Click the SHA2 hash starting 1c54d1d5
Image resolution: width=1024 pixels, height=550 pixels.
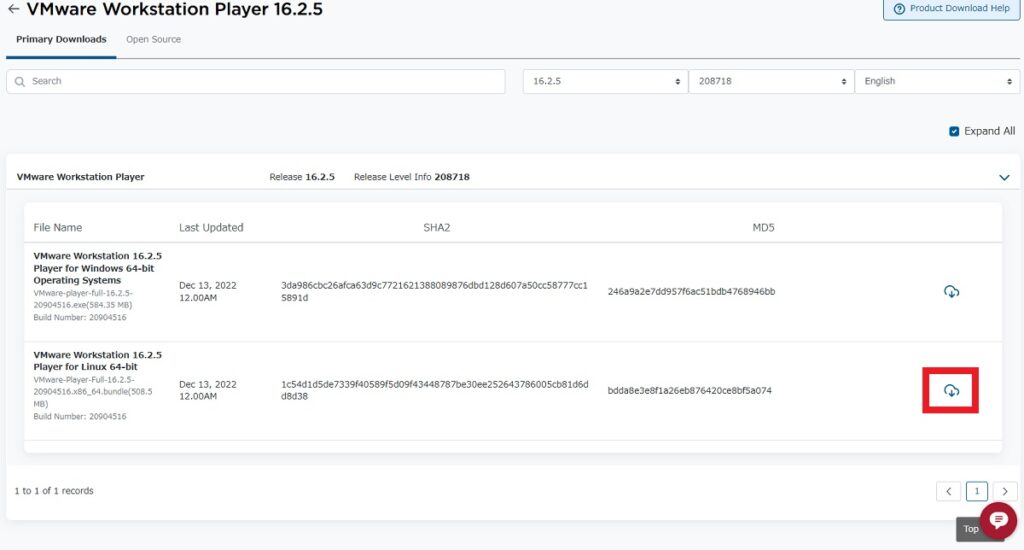pos(434,390)
